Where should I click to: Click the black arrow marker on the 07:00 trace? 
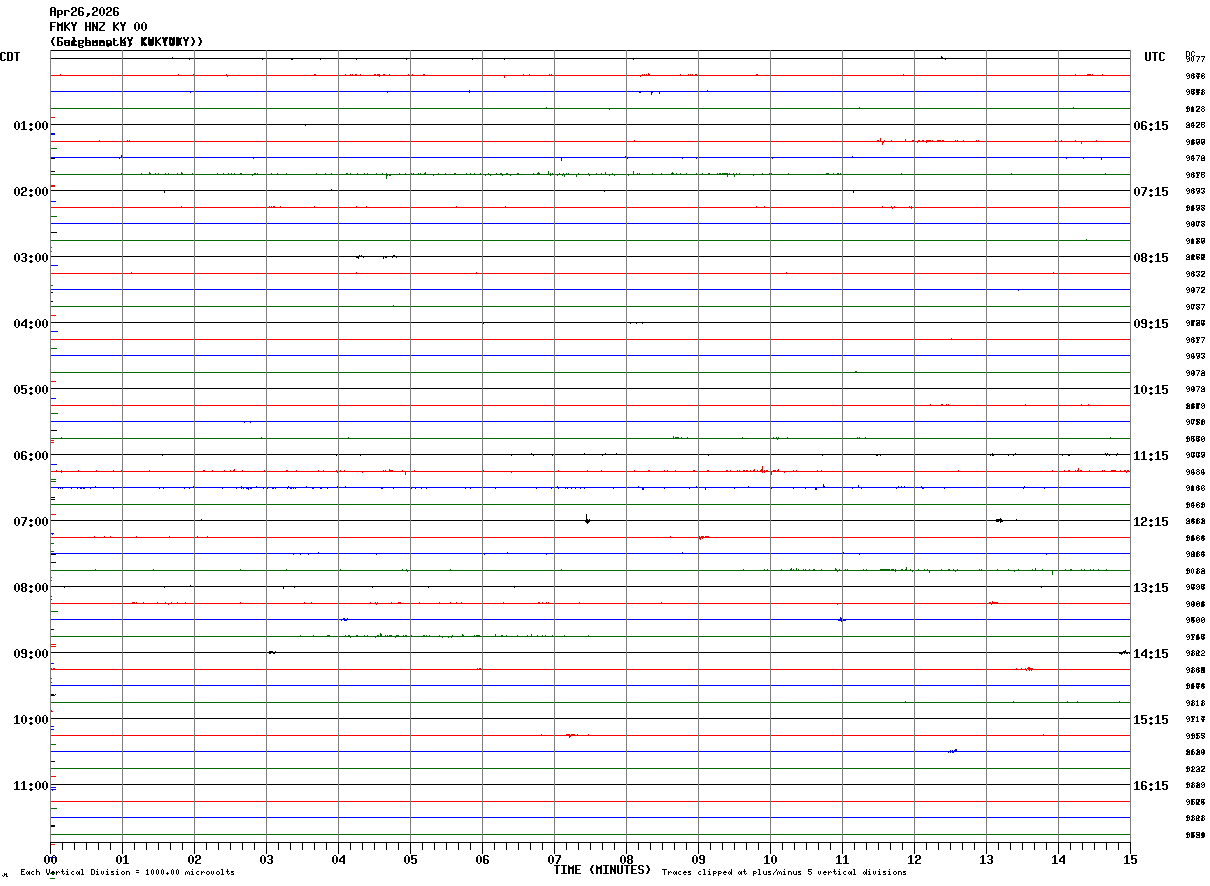587,518
